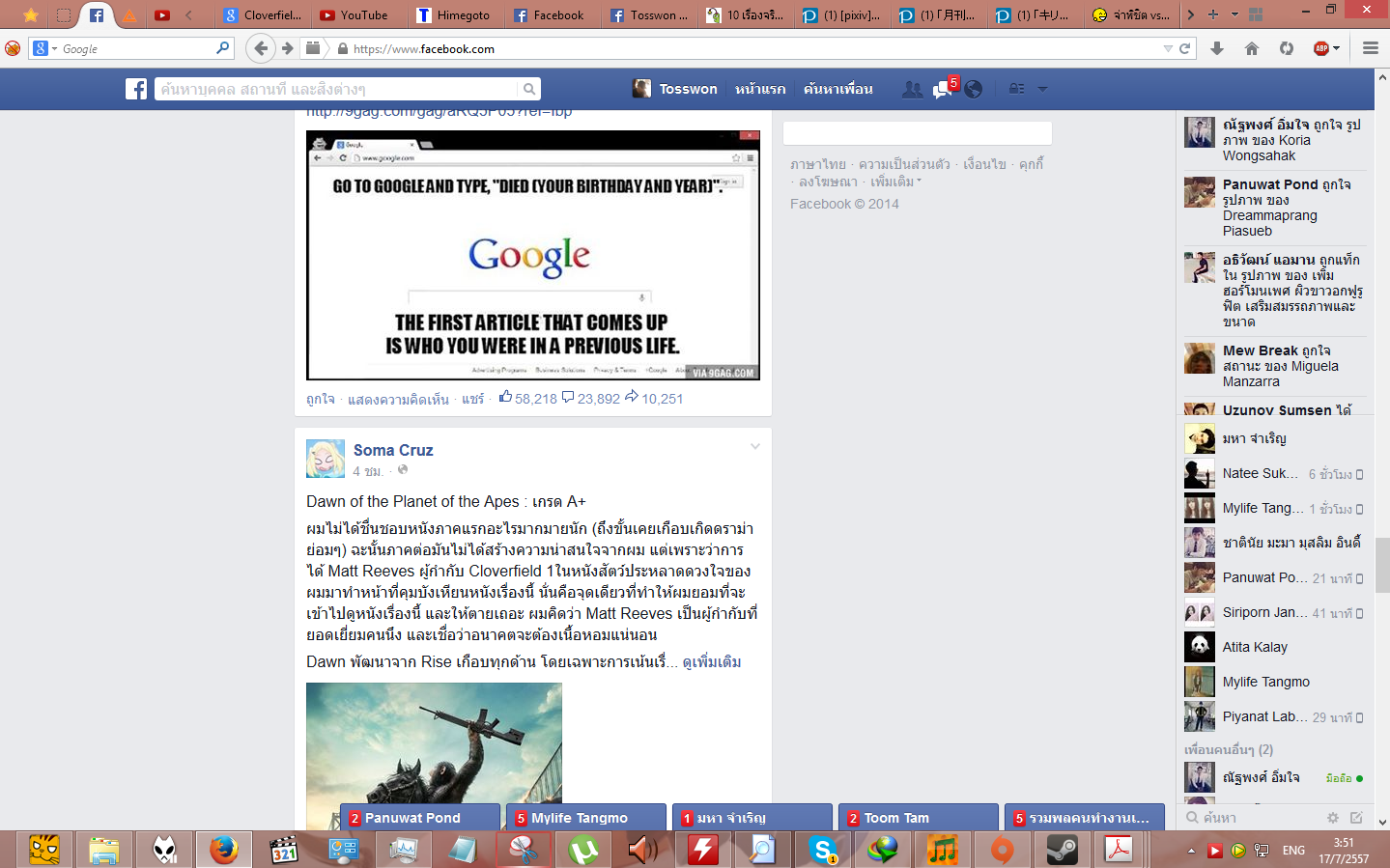Show hidden system tray icons
The height and width of the screenshot is (868, 1390).
[1191, 851]
